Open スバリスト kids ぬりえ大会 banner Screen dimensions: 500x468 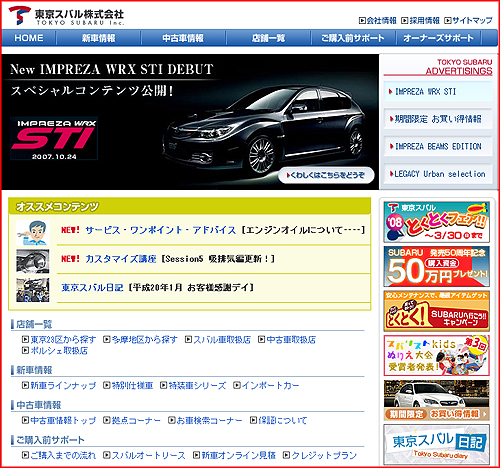point(437,356)
